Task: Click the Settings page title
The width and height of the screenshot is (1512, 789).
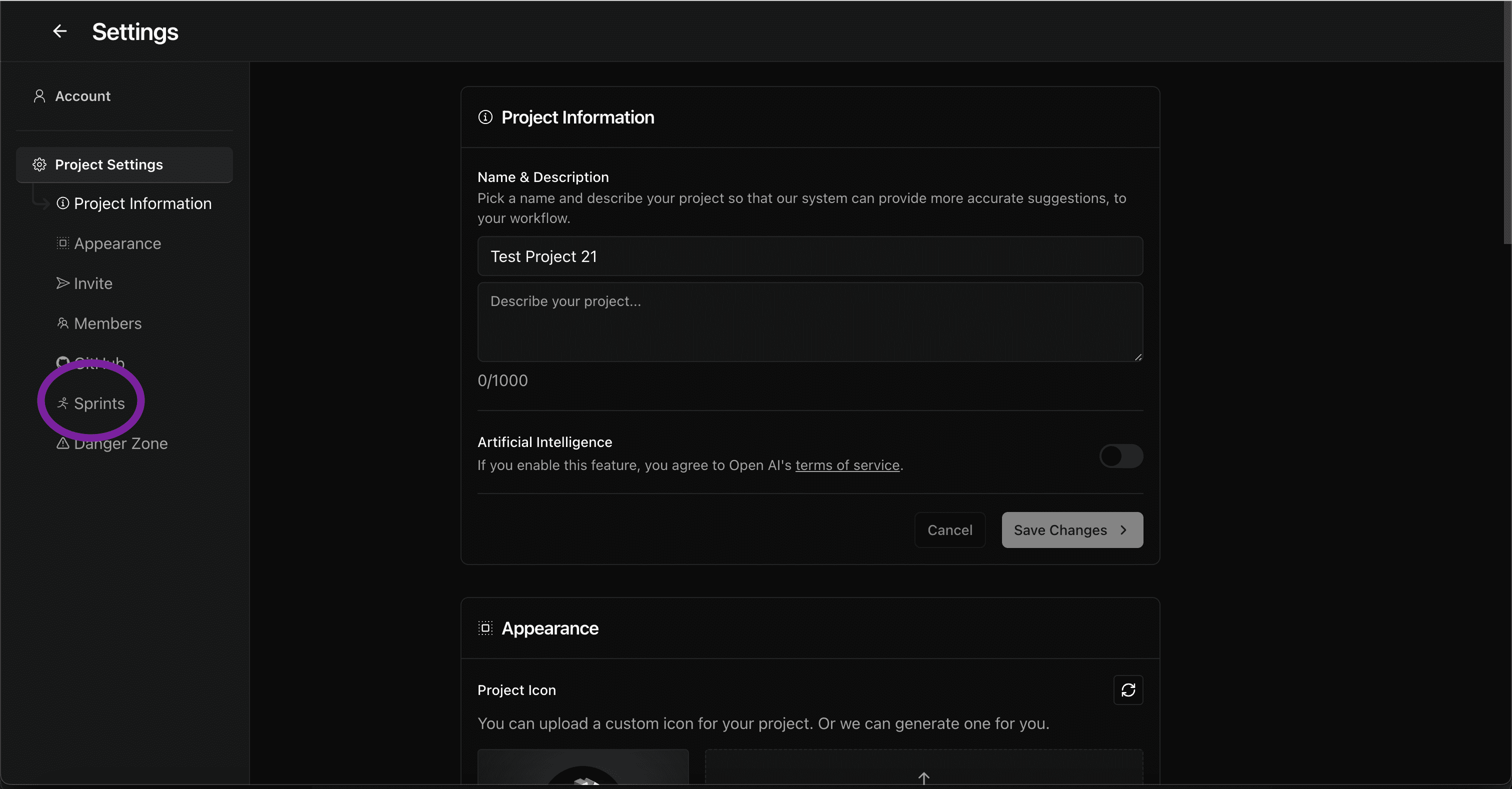Action: click(x=135, y=31)
